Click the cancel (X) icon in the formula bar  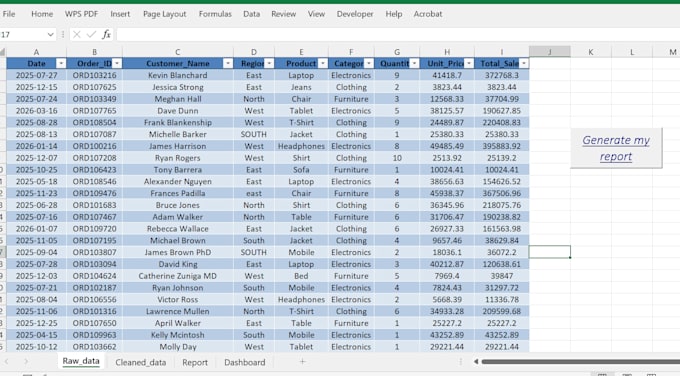click(77, 34)
